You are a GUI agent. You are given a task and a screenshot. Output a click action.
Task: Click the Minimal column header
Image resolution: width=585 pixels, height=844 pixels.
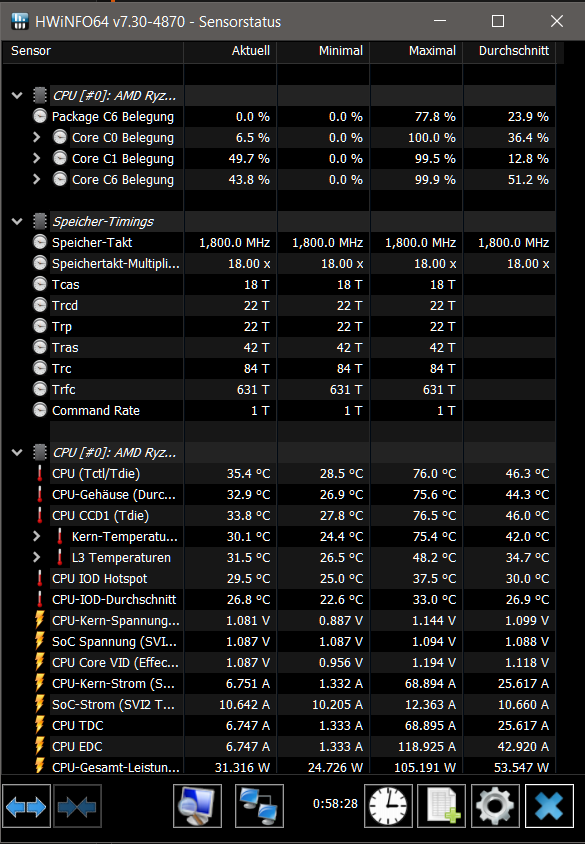[x=323, y=51]
